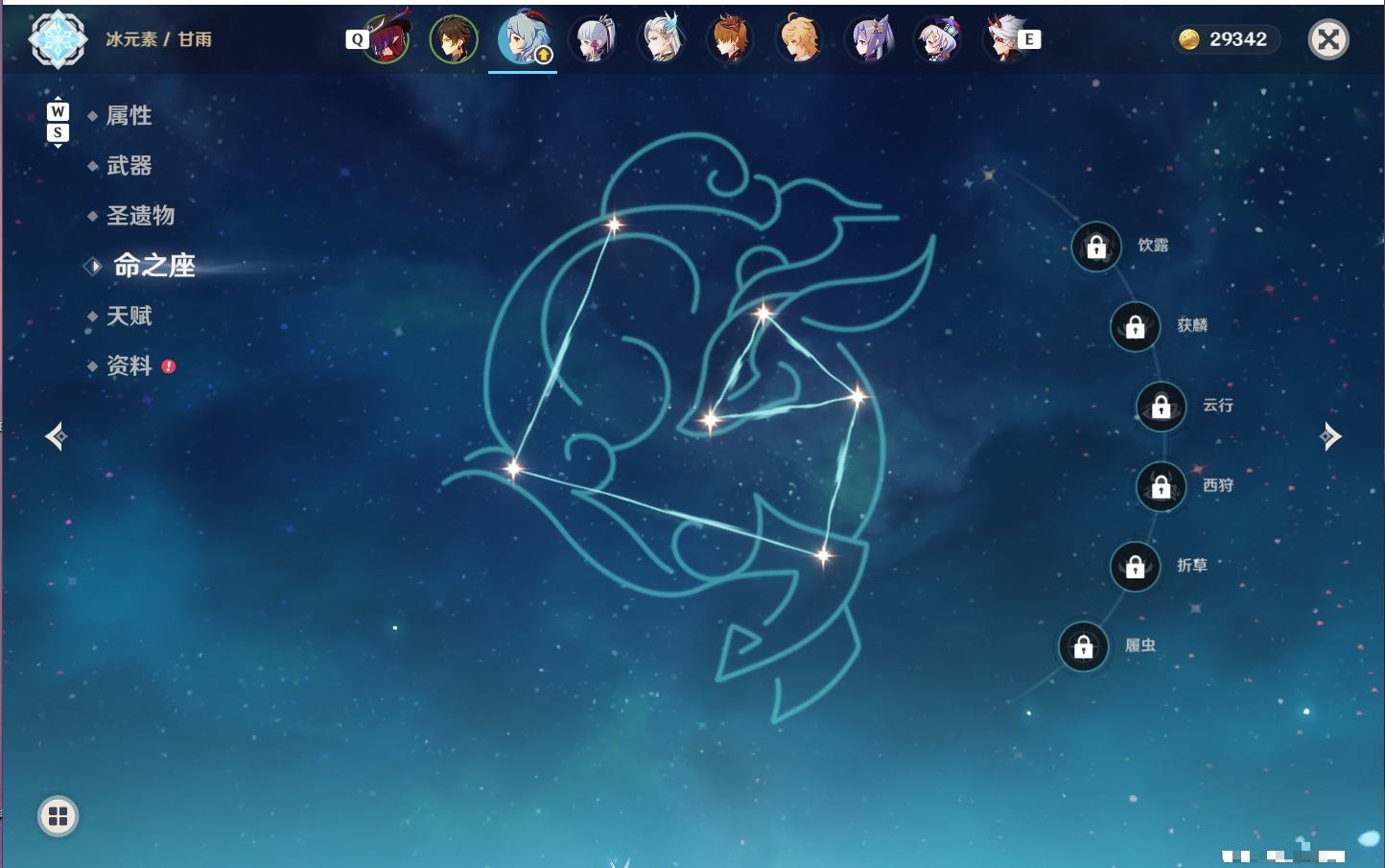Select the blonde Traveler avatar
The image size is (1385, 868).
799,39
